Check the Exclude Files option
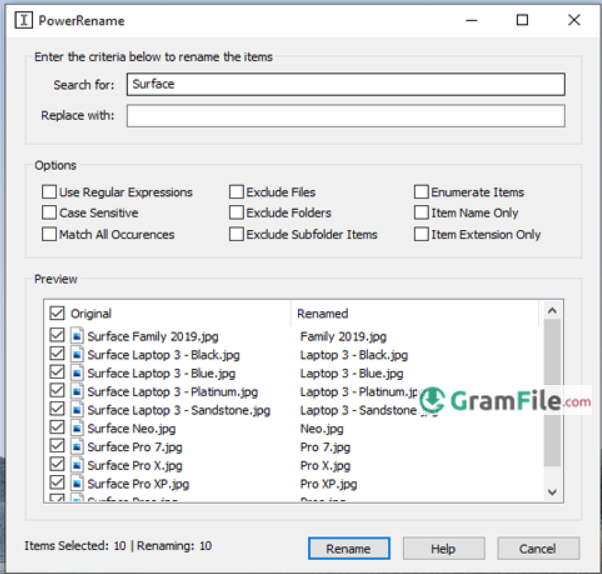The height and width of the screenshot is (574, 602). click(236, 192)
